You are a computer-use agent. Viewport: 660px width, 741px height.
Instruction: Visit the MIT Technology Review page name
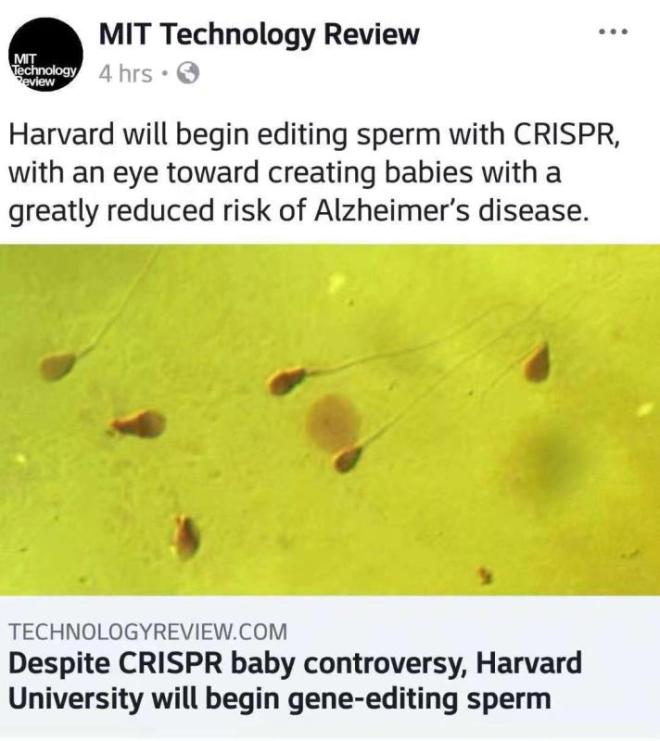[259, 35]
